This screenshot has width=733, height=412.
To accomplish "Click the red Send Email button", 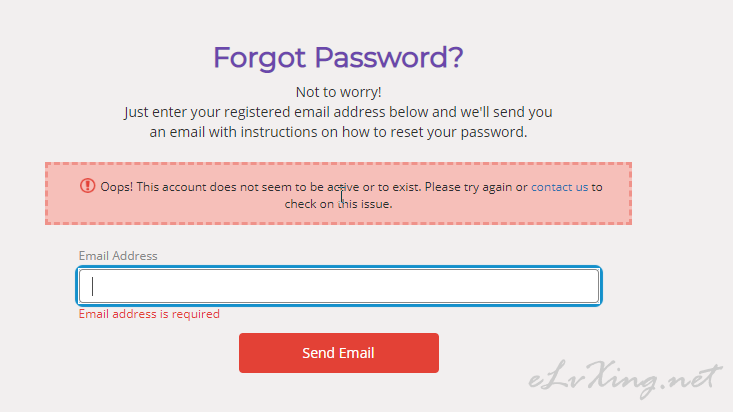I will pyautogui.click(x=339, y=353).
